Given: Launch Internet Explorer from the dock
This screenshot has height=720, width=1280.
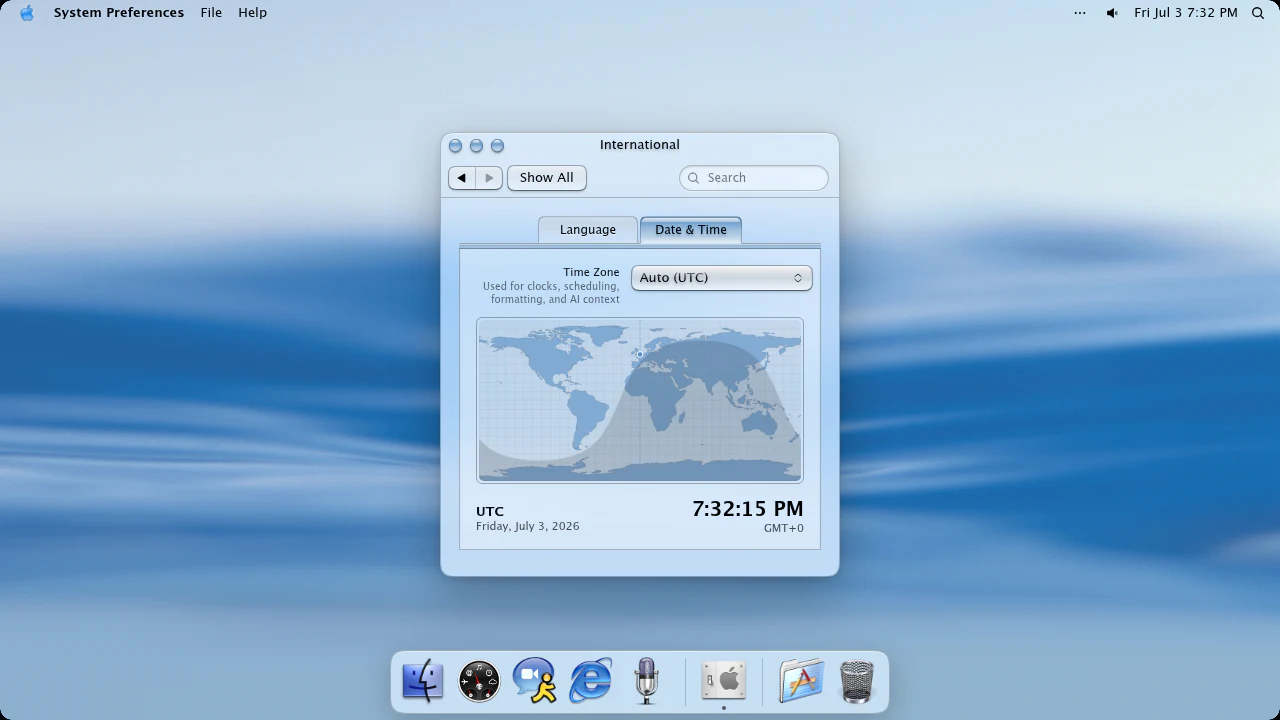Looking at the screenshot, I should tap(591, 681).
